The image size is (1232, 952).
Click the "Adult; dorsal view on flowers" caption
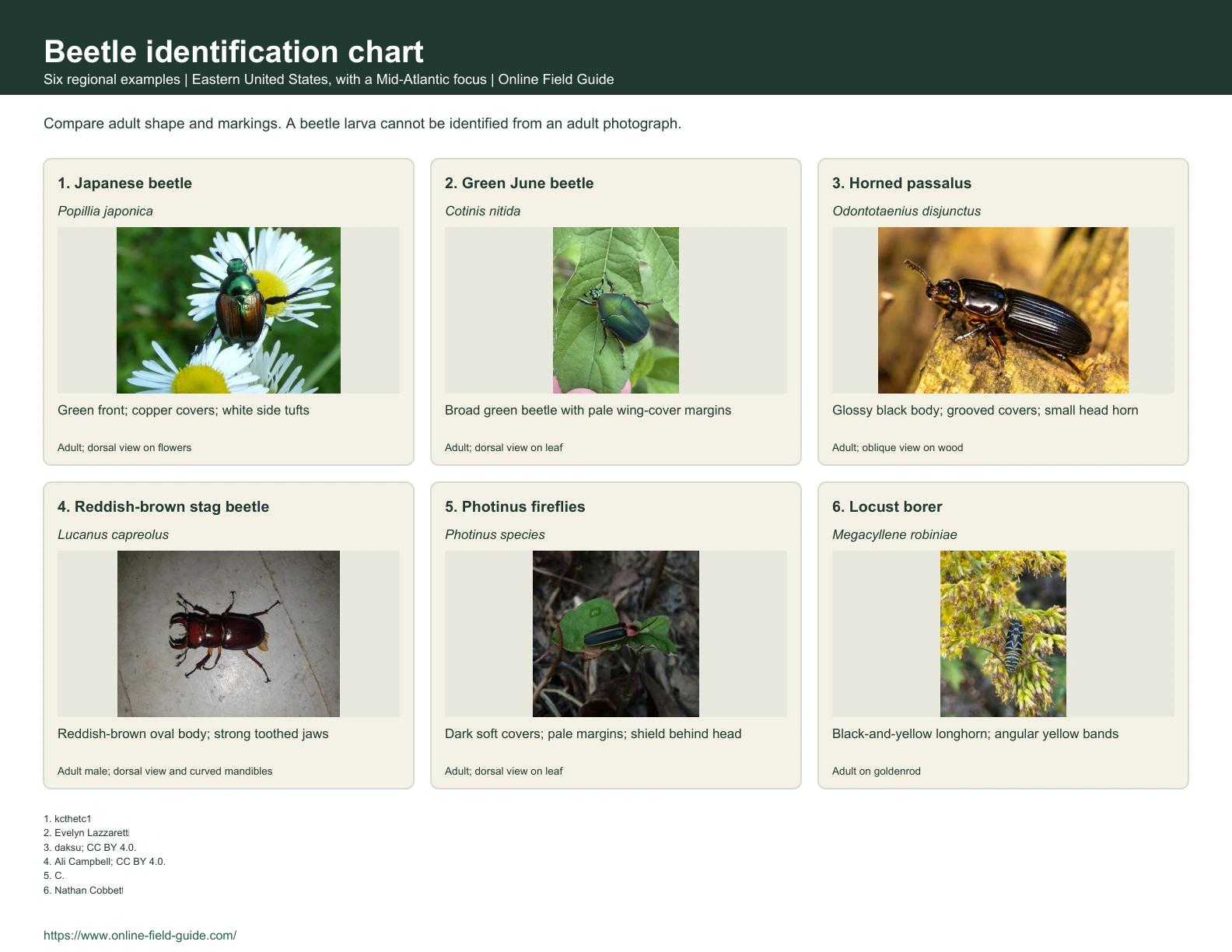pos(124,447)
